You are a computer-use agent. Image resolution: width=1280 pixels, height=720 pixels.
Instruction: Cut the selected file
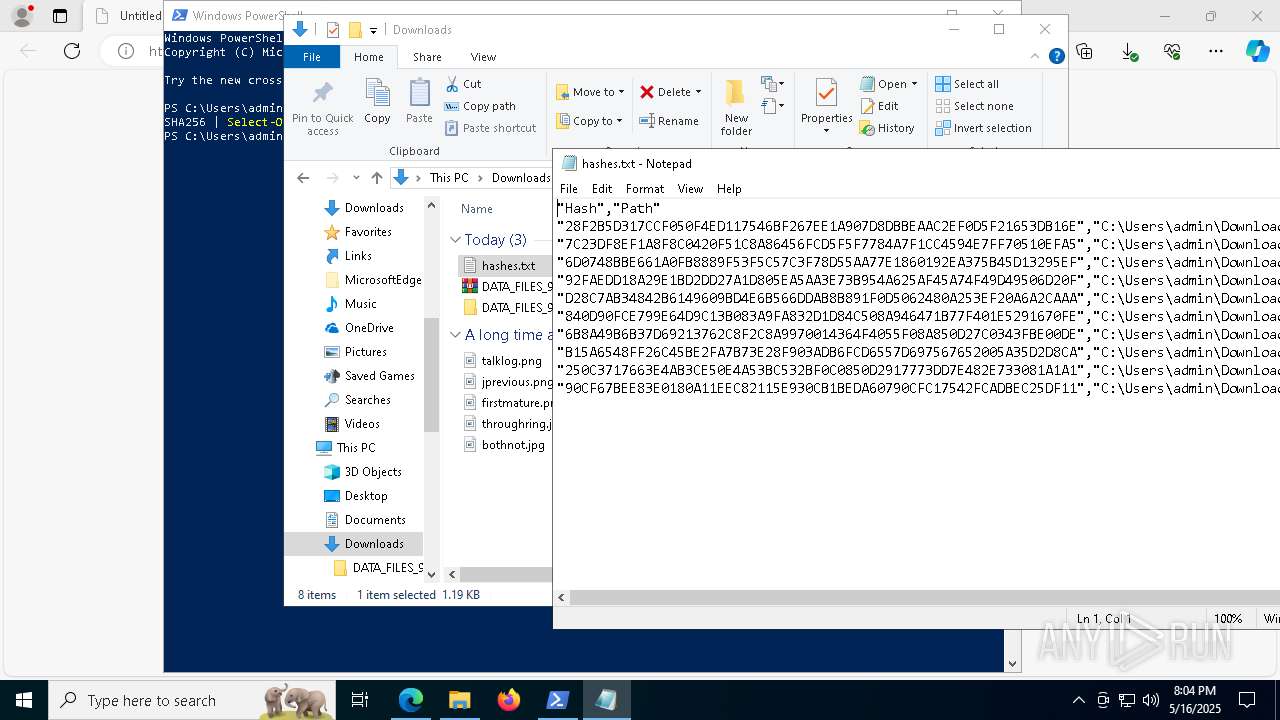tap(463, 84)
